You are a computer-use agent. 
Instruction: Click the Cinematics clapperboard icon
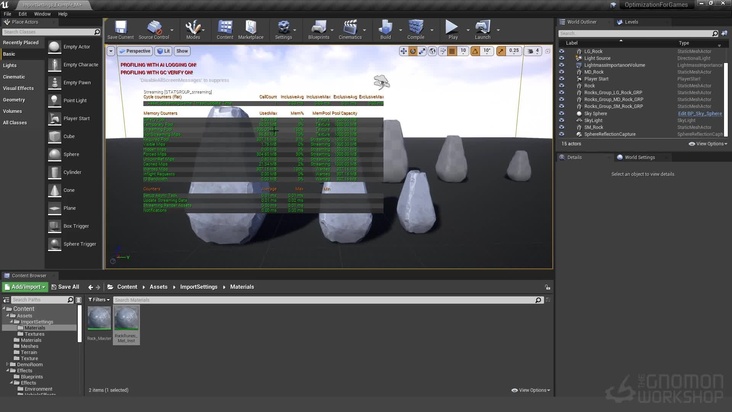pos(350,27)
